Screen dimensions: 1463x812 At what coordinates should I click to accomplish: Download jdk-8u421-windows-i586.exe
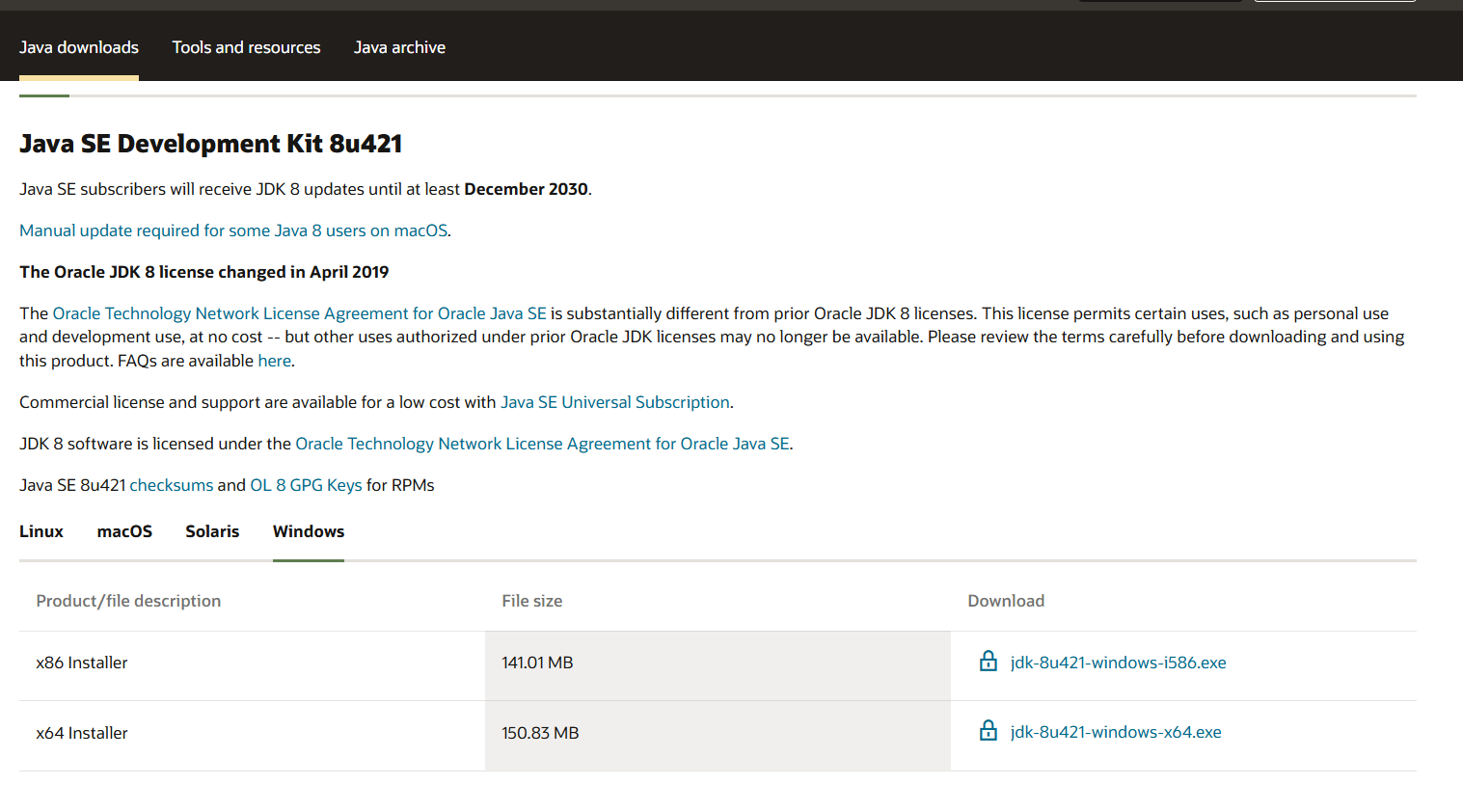point(1118,663)
